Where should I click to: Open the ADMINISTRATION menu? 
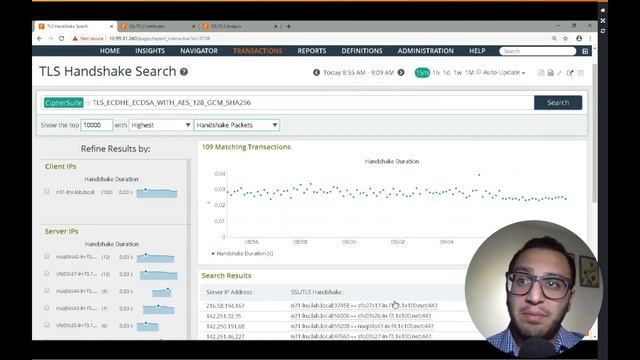(x=426, y=51)
